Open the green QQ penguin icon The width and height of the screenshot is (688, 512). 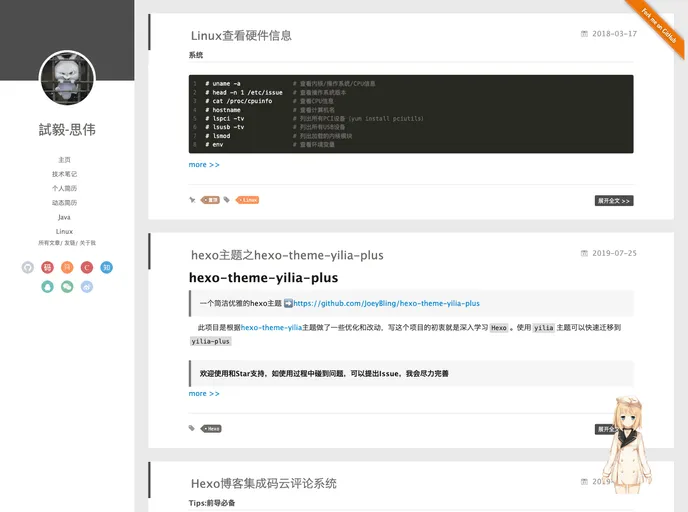pos(47,287)
